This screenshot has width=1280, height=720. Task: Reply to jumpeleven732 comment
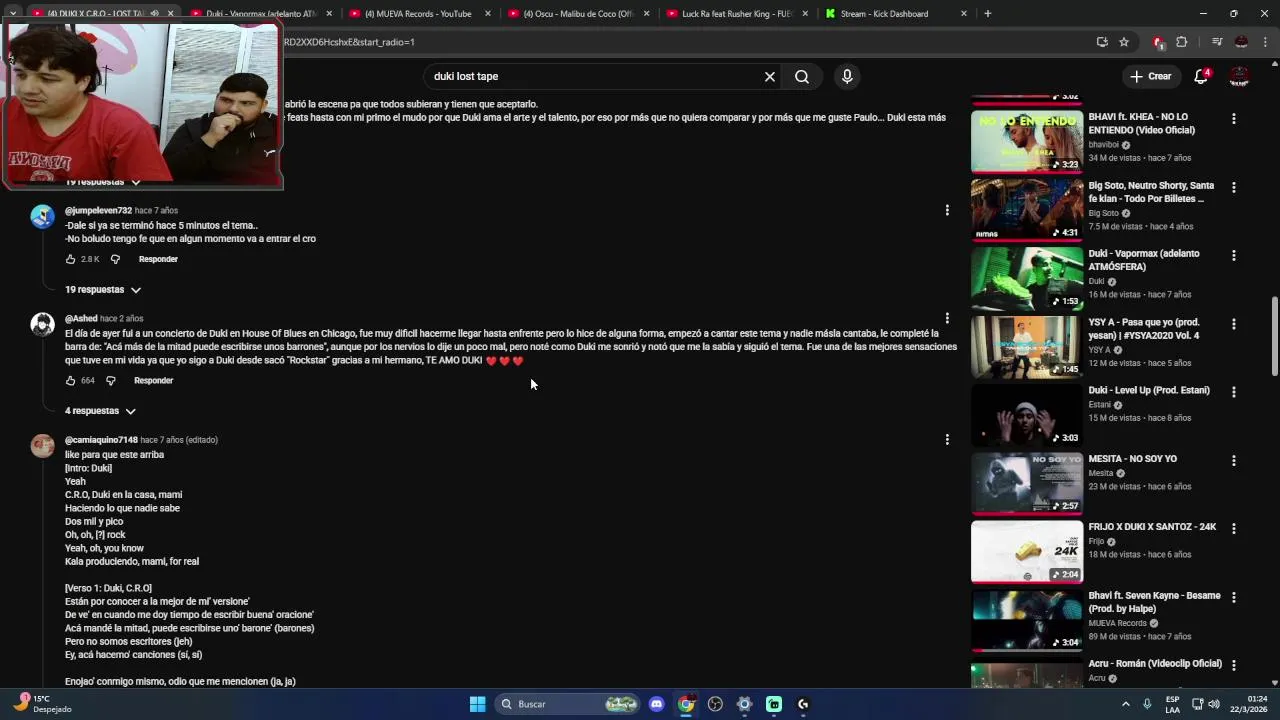point(158,259)
